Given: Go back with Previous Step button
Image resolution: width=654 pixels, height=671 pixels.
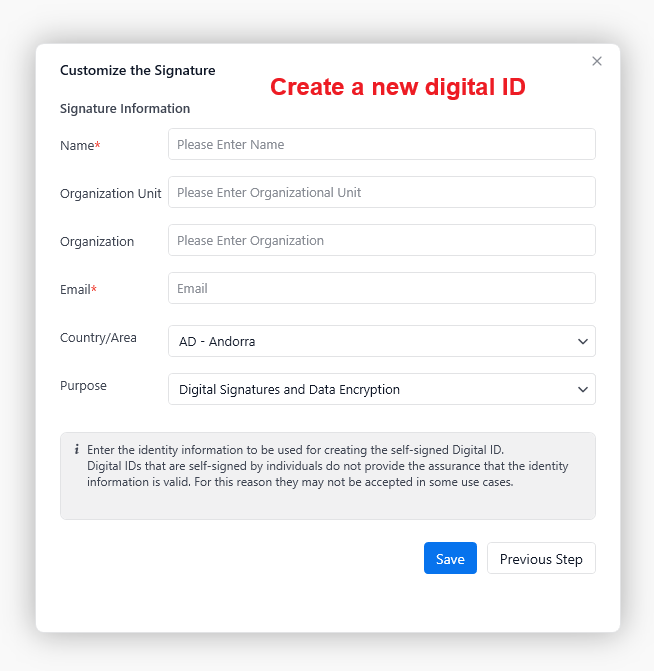Looking at the screenshot, I should (541, 559).
